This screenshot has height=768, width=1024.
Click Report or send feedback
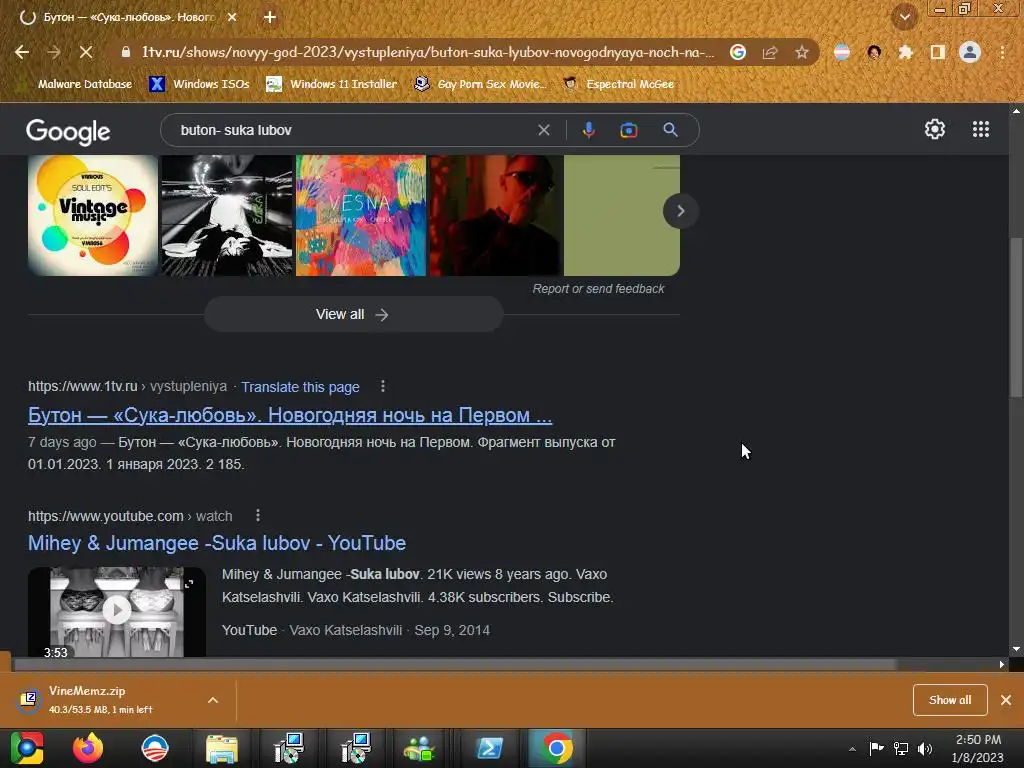pyautogui.click(x=598, y=289)
